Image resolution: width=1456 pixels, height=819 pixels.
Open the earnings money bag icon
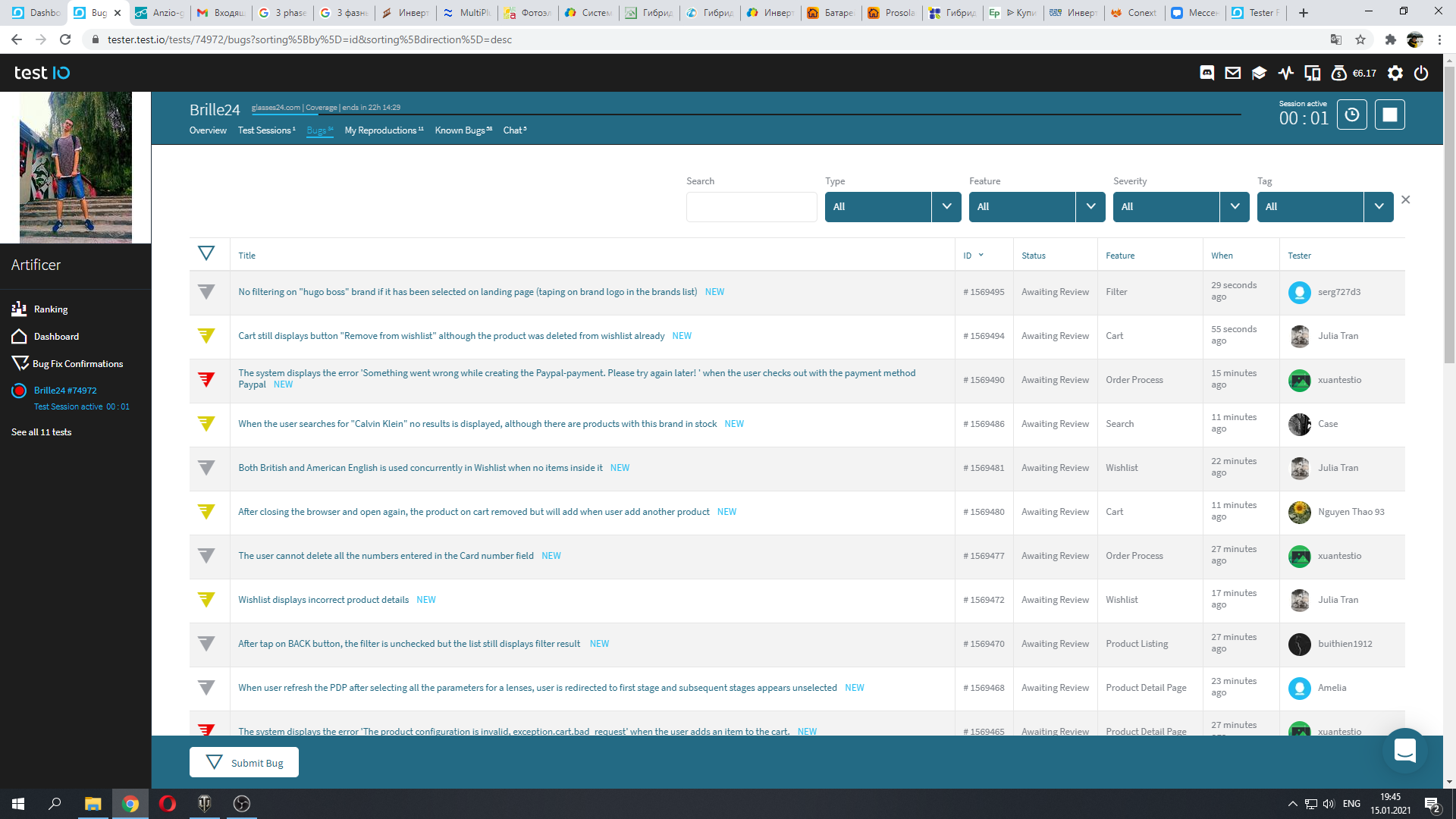coord(1339,73)
